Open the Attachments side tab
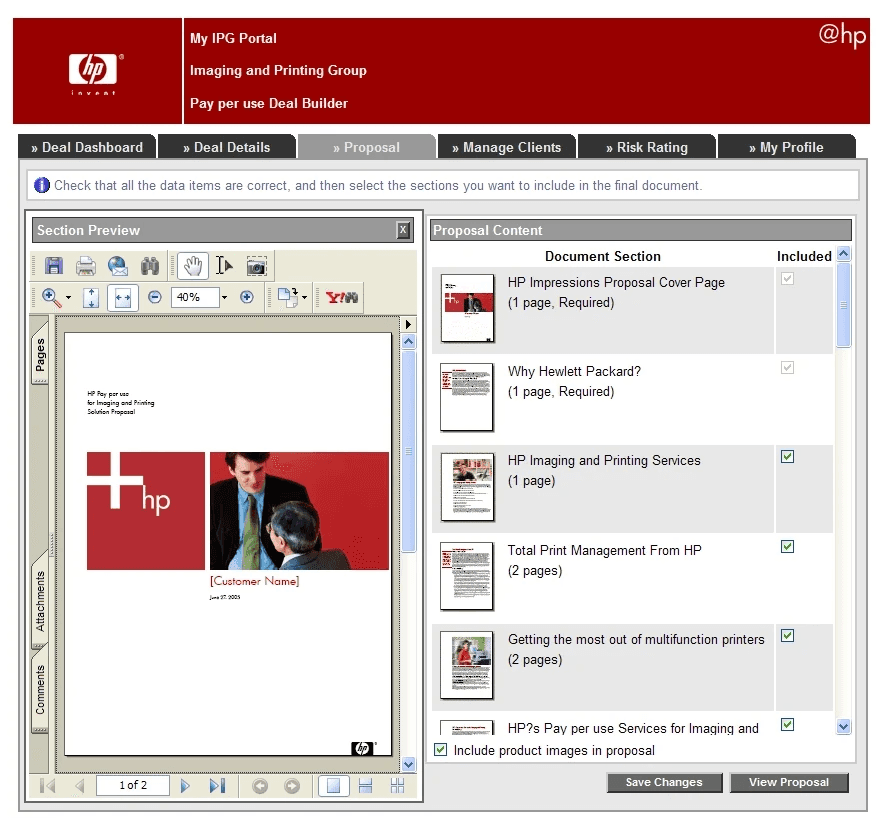Viewport: 880px width, 818px height. click(x=40, y=600)
